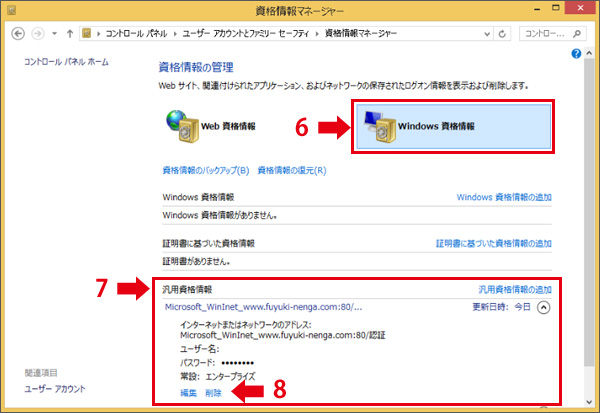600x413 pixels.
Task: Click the パスワード masked dots value
Action: pos(238,363)
